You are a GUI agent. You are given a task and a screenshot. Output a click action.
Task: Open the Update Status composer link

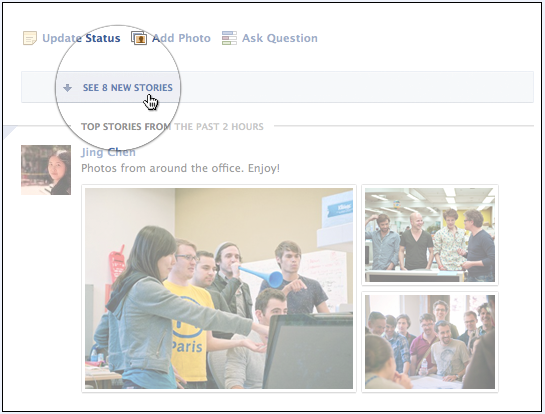(81, 38)
